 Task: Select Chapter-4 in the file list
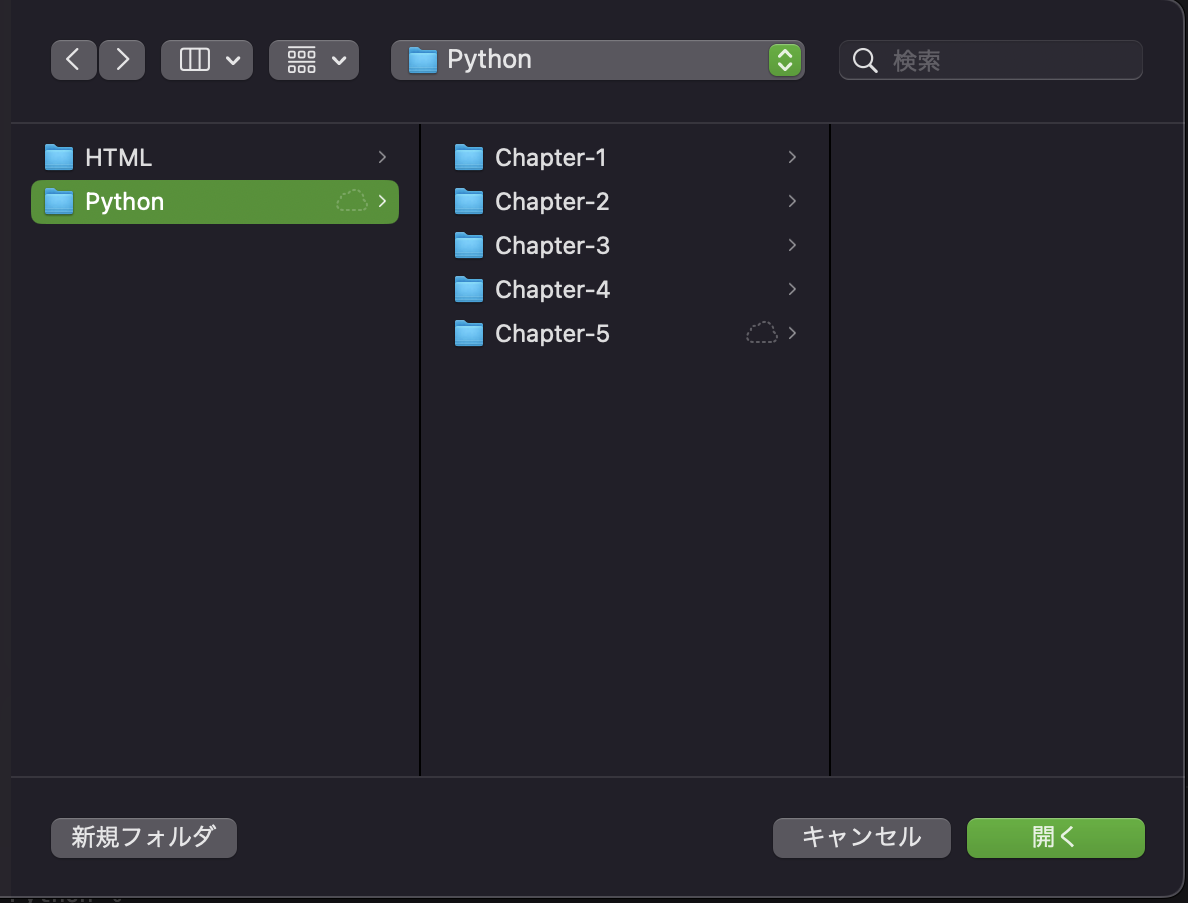tap(553, 289)
